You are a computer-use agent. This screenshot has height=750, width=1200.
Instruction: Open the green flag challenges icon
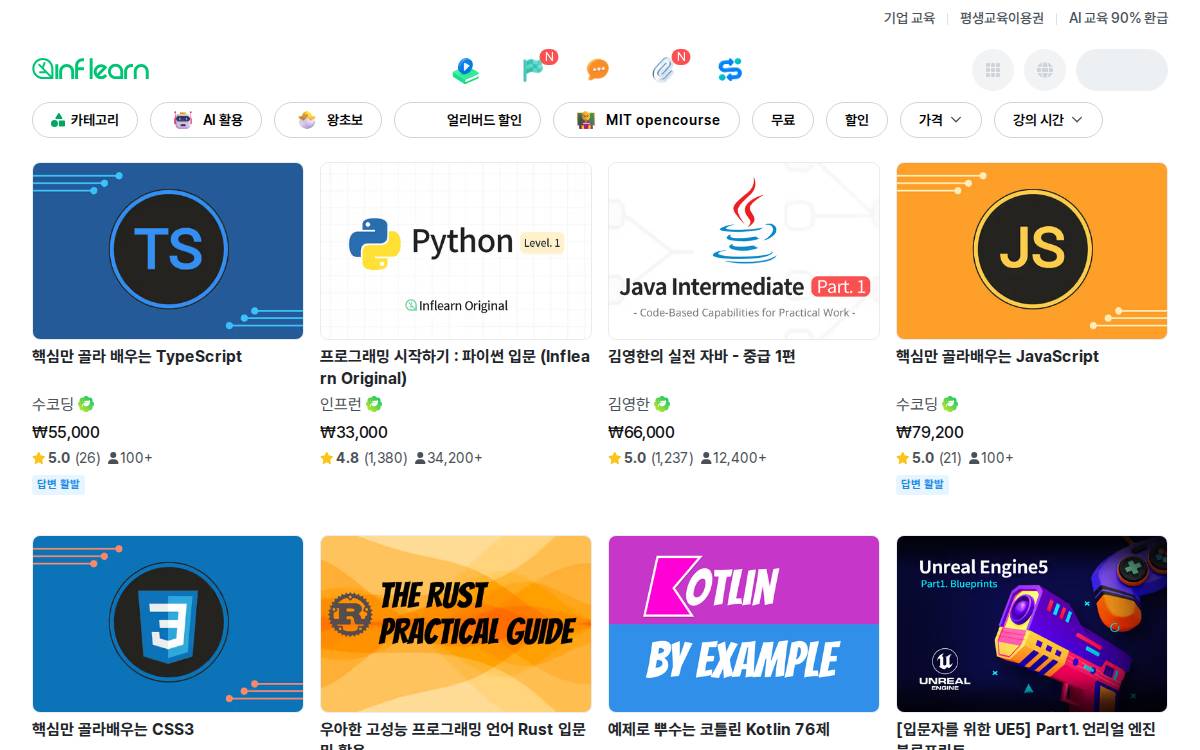532,70
